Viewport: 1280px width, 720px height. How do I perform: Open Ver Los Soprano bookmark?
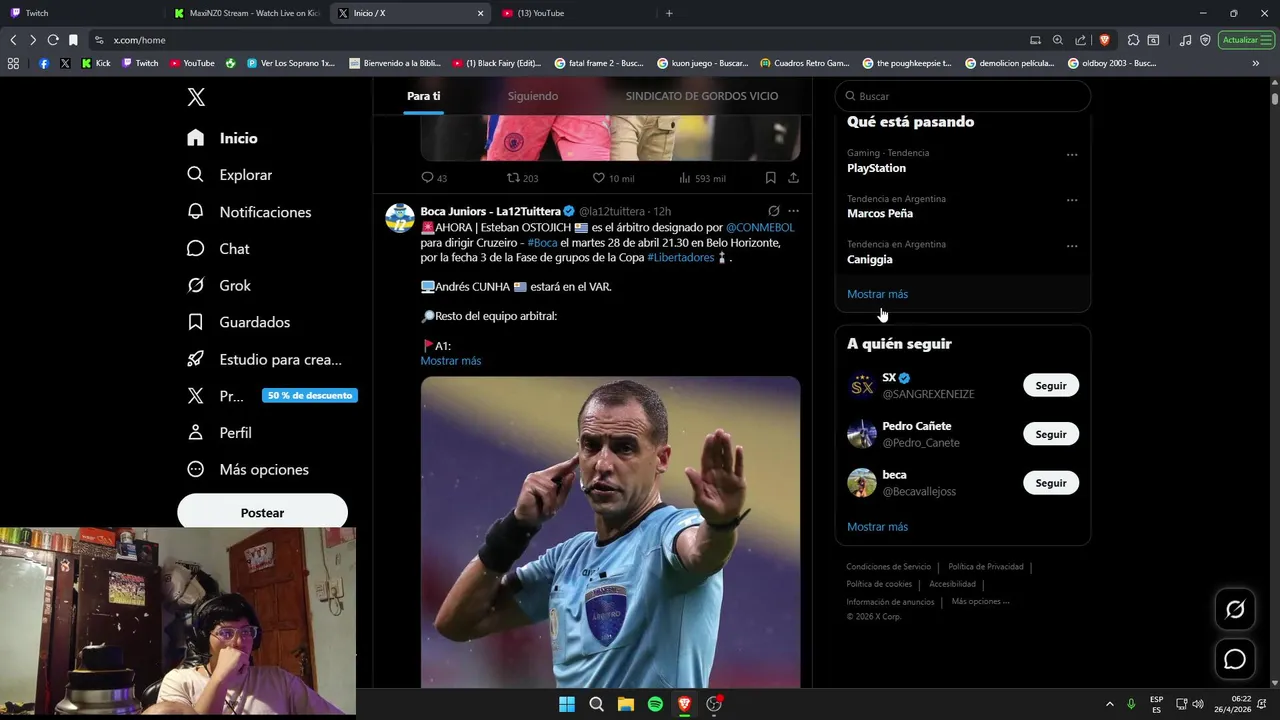click(x=289, y=63)
